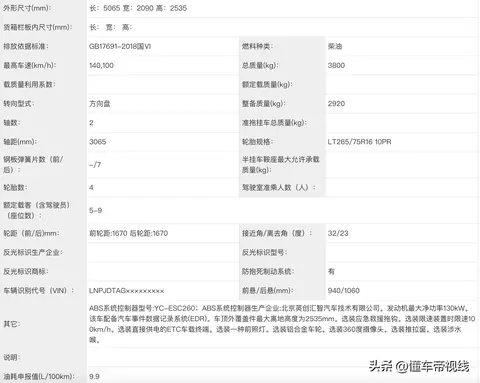This screenshot has width=480, height=383.
Task: Select the 钢板弹簧片数 label
Action: coord(33,164)
